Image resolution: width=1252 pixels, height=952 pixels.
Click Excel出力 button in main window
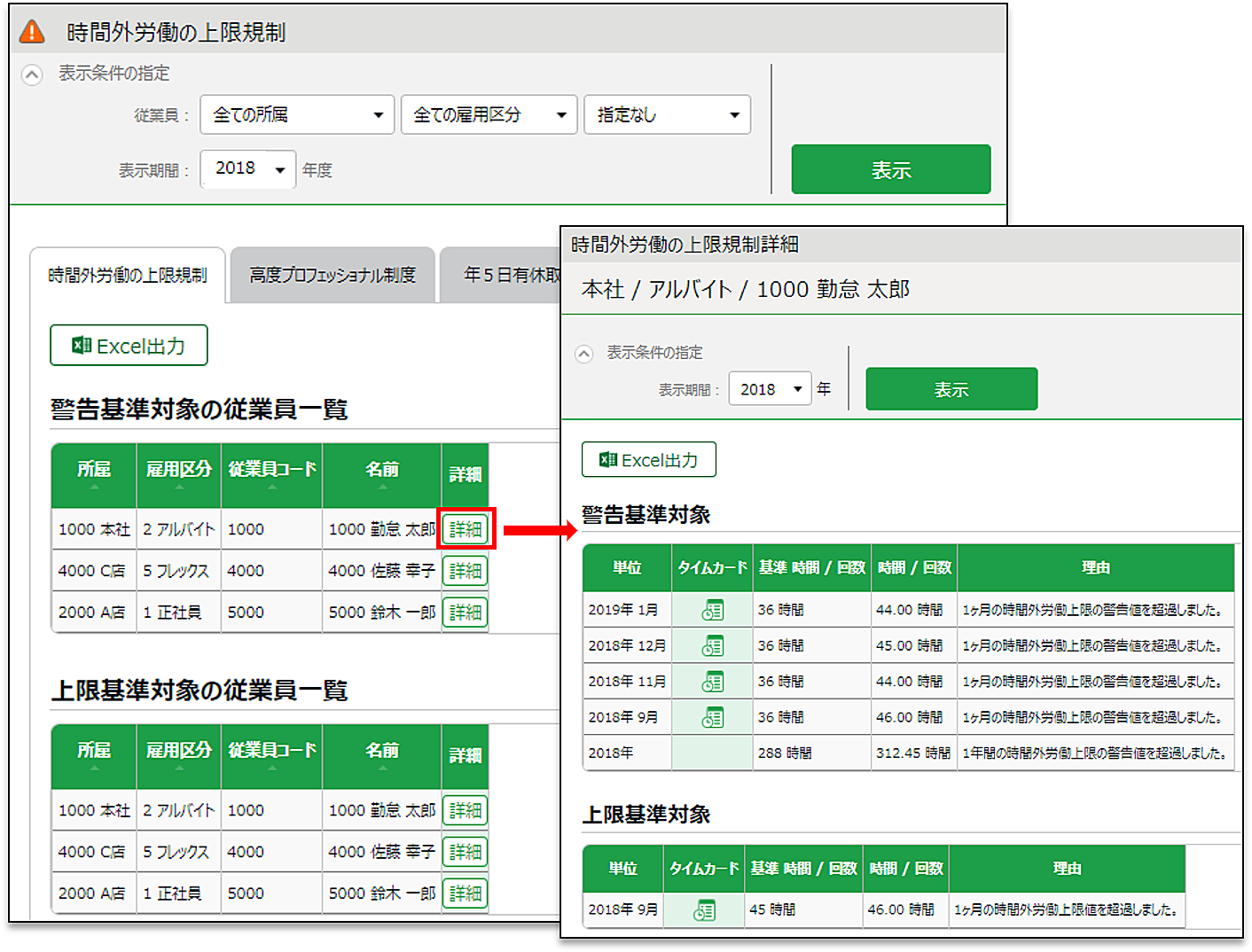129,345
